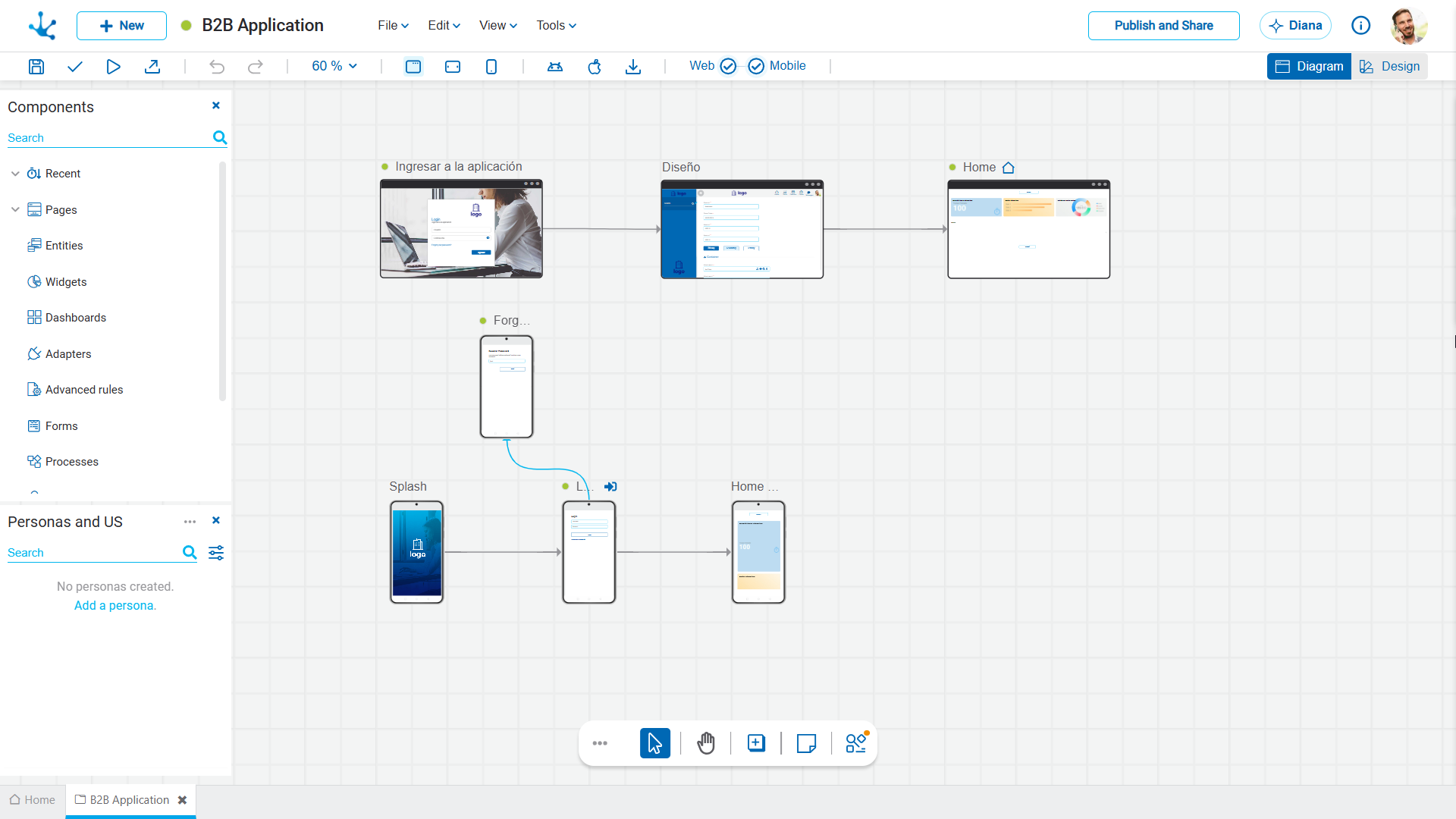Open Personas and US panel options
1456x819 pixels.
(x=190, y=522)
